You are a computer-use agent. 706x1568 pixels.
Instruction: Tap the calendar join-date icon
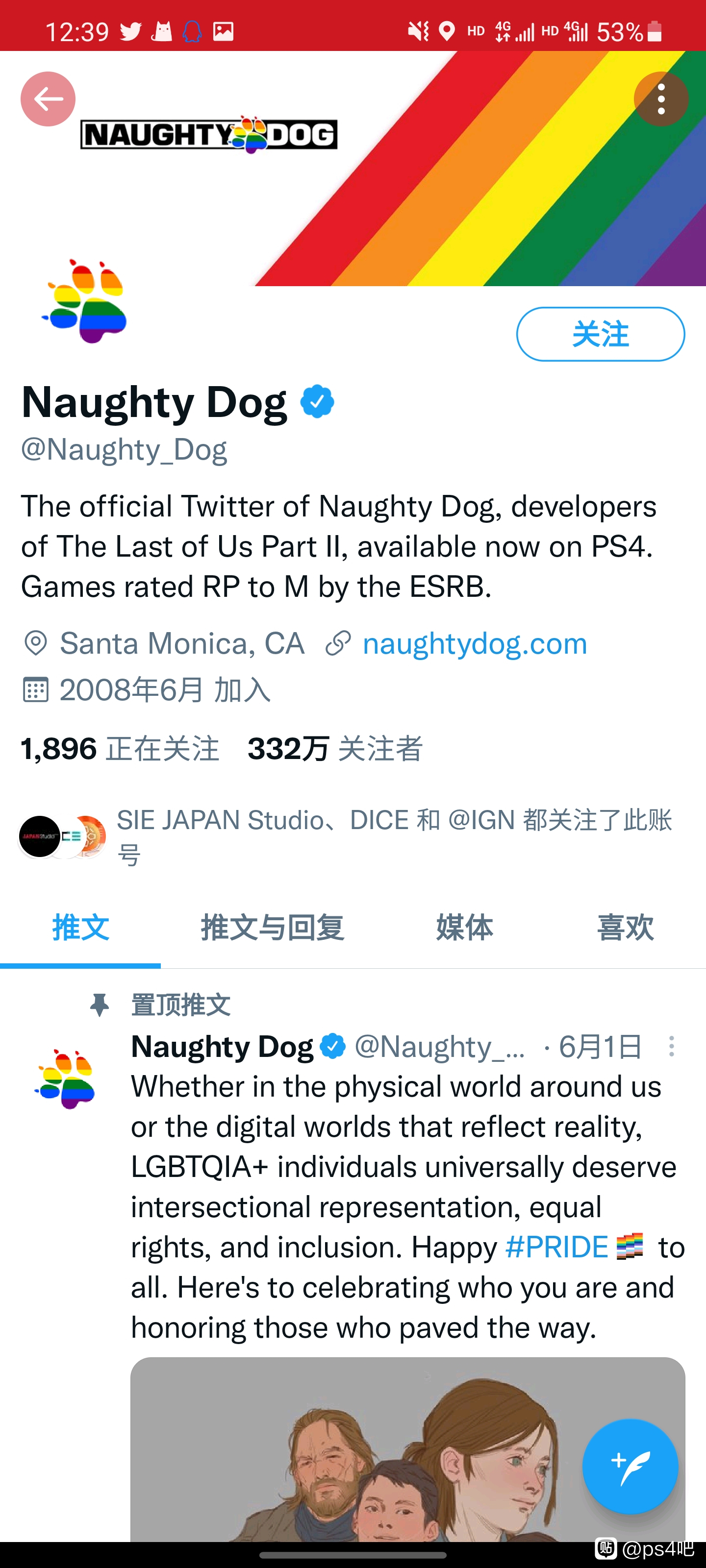pyautogui.click(x=35, y=689)
